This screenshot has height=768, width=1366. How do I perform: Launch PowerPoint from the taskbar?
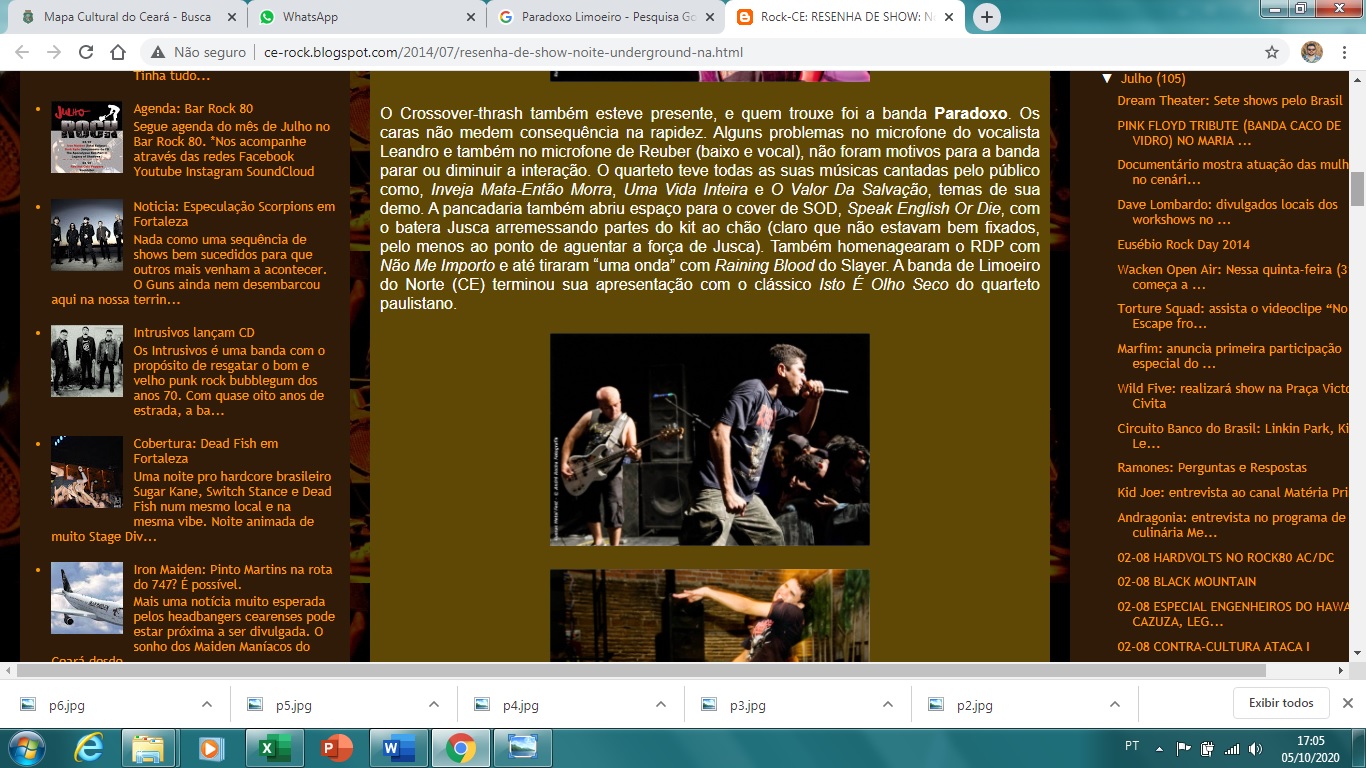pos(337,747)
